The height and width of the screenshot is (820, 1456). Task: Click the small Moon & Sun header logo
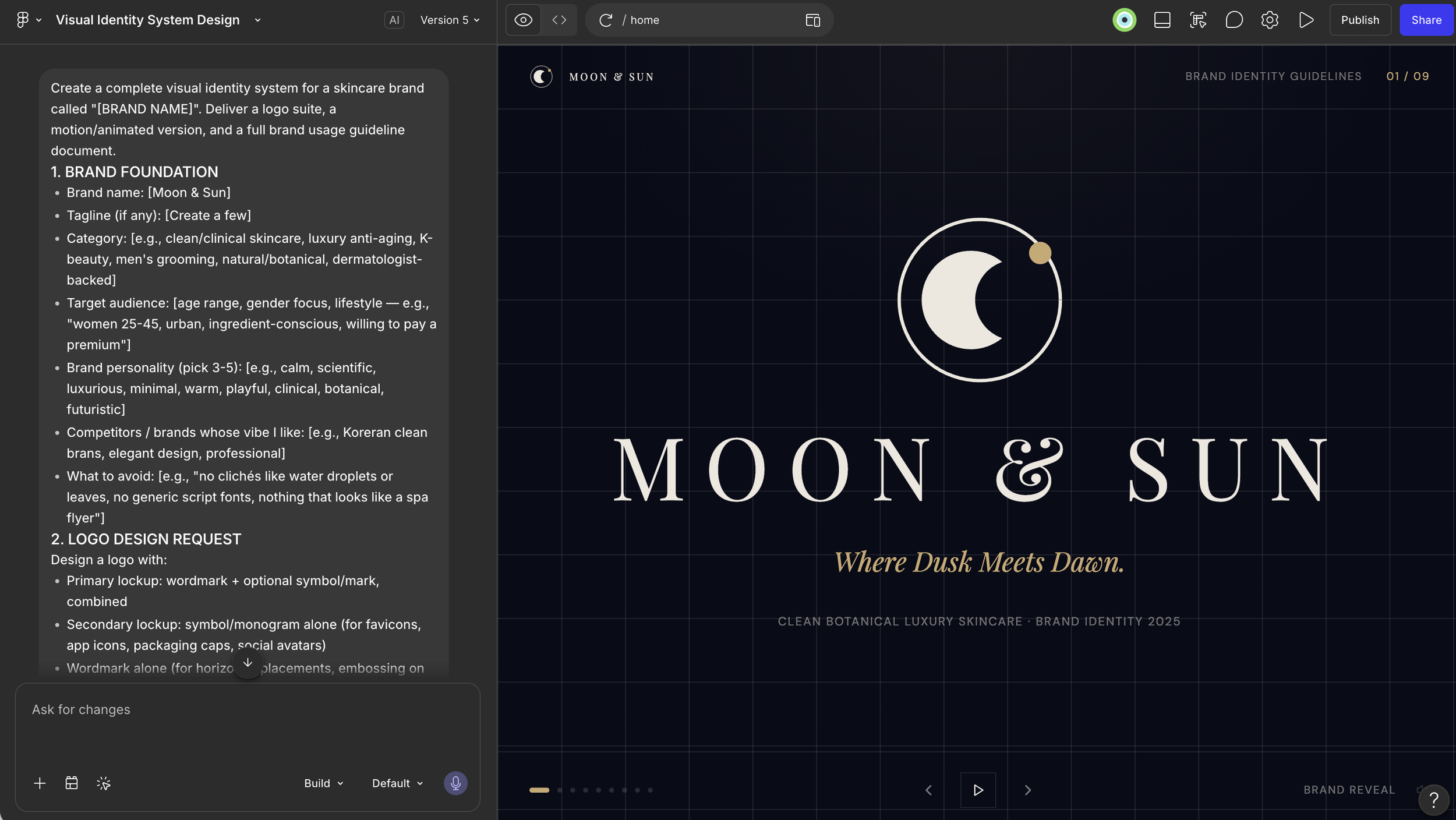[541, 76]
